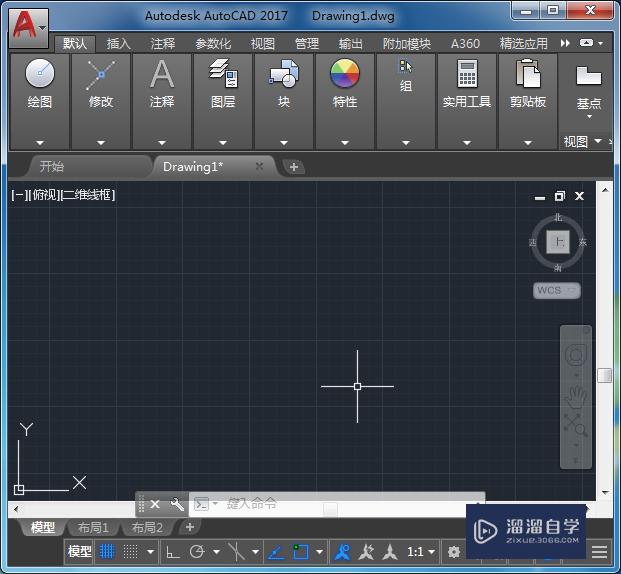Click the vertical scrollbar thumb
The height and width of the screenshot is (574, 621).
pyautogui.click(x=604, y=375)
